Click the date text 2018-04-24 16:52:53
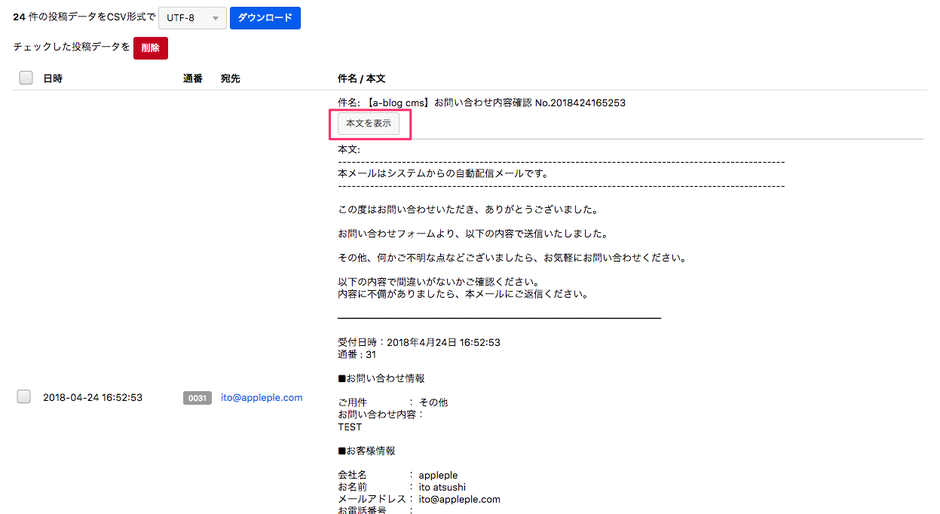The width and height of the screenshot is (940, 514). pyautogui.click(x=93, y=398)
